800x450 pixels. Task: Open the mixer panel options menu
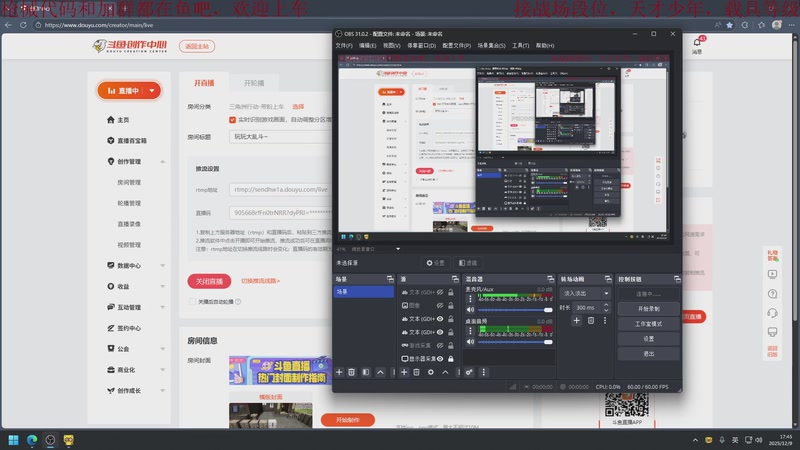484,372
